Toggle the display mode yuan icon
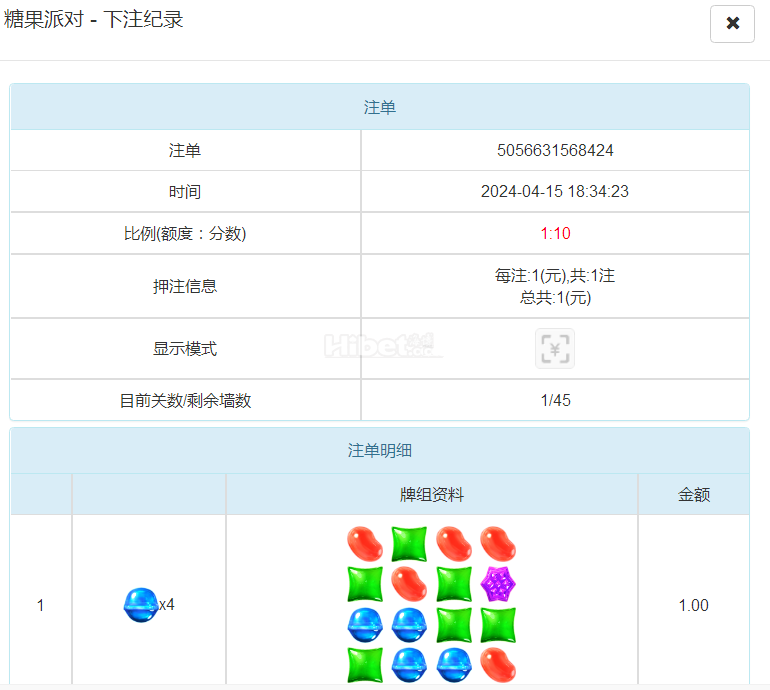The image size is (770, 690). tap(555, 349)
